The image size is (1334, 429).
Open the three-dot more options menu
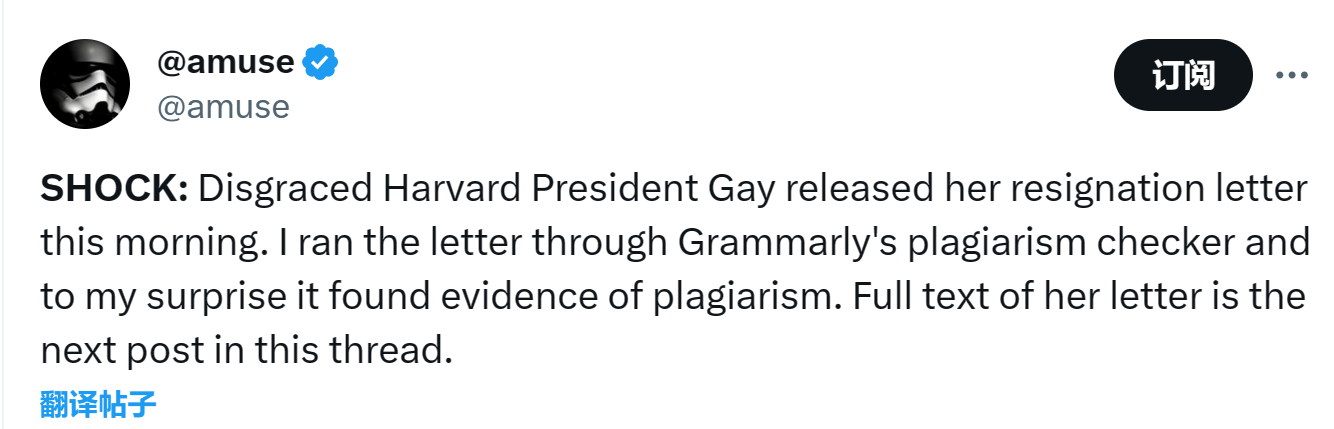1291,76
